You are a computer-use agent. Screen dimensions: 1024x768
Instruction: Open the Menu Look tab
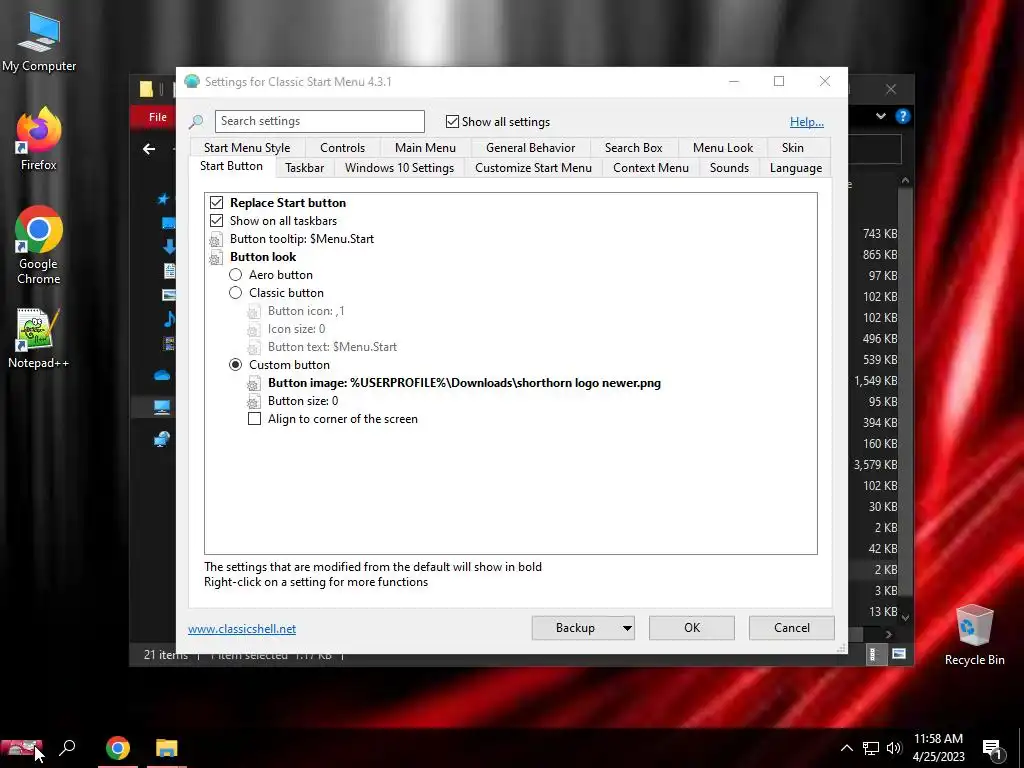coord(722,148)
